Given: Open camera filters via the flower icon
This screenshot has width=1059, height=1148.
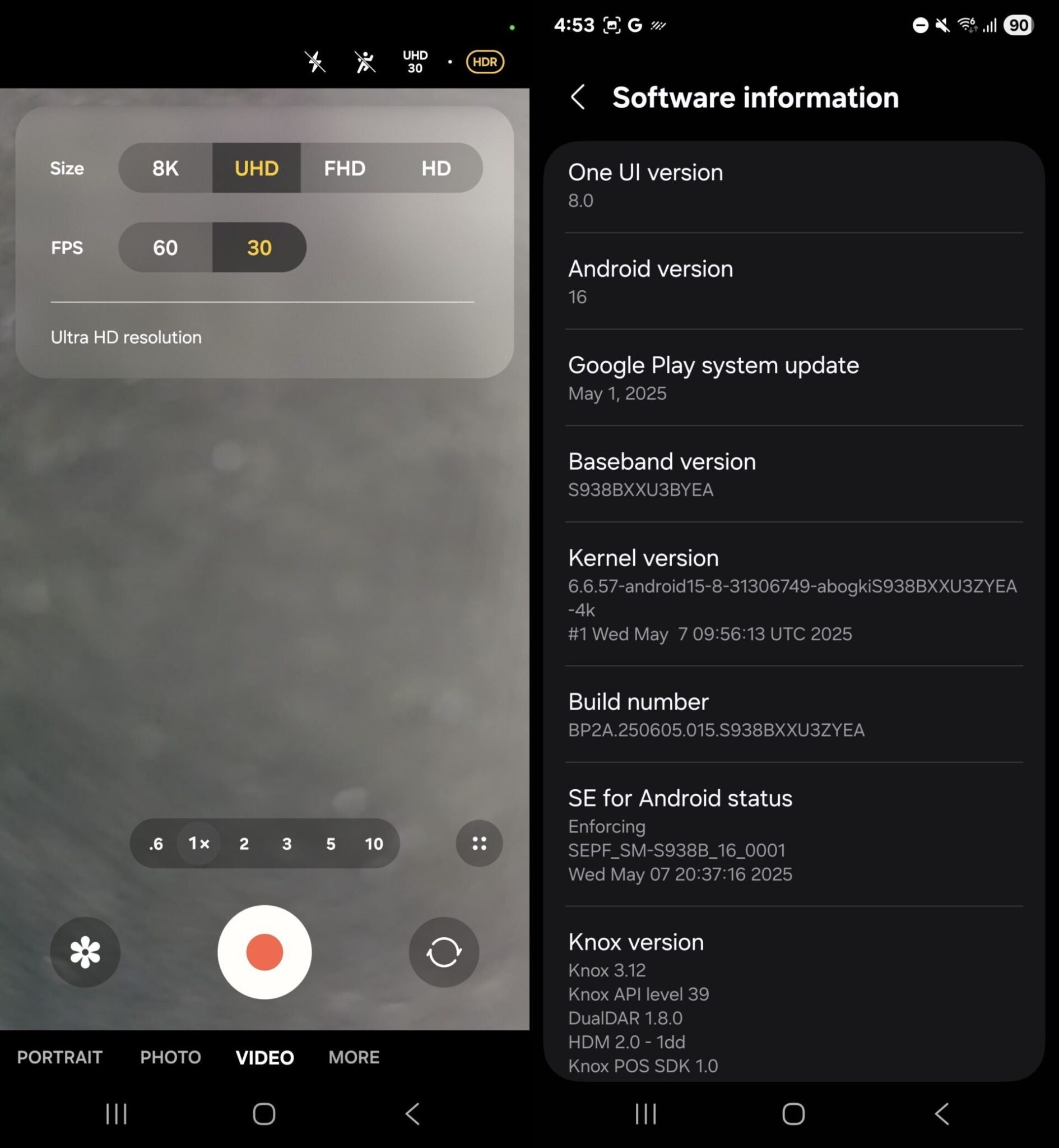Looking at the screenshot, I should click(x=84, y=951).
